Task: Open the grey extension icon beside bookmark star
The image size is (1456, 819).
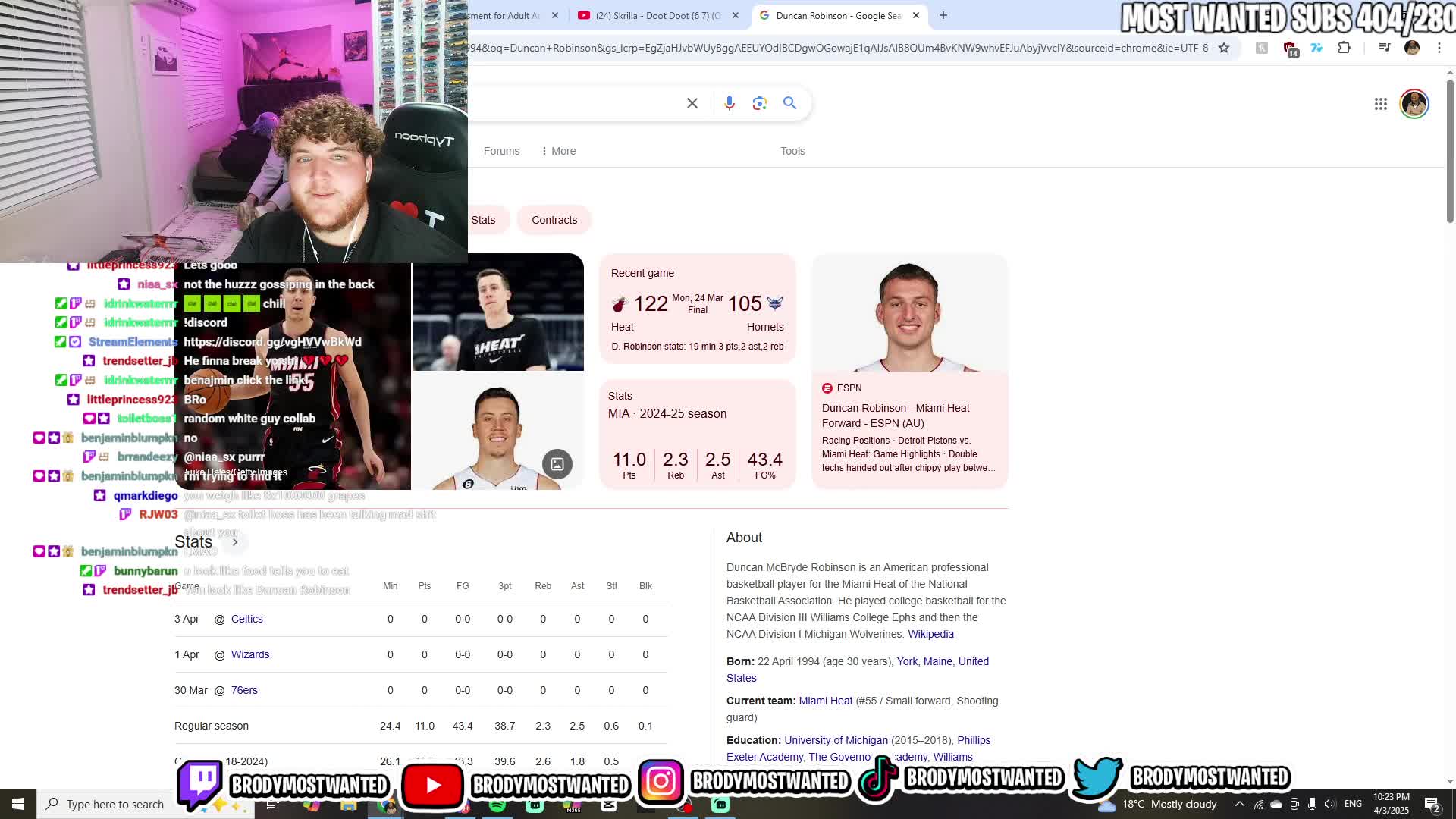Action: click(1262, 48)
